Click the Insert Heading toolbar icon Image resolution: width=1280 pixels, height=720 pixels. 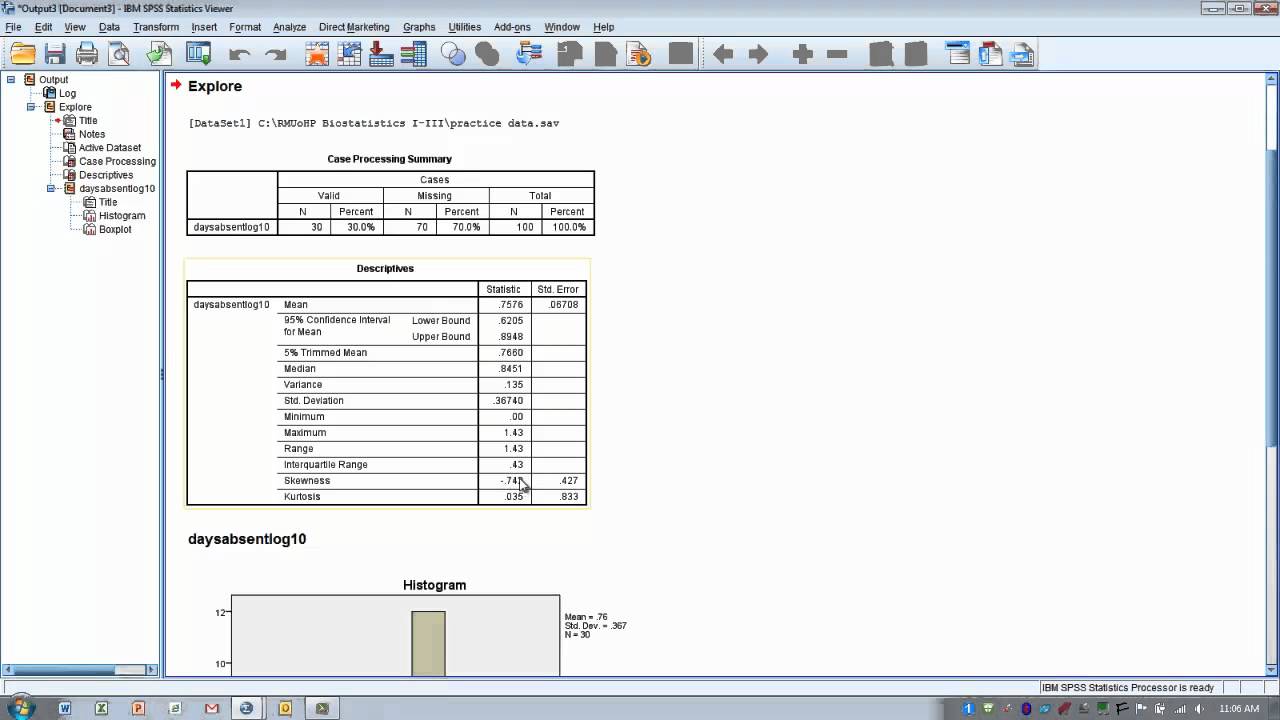click(x=957, y=54)
